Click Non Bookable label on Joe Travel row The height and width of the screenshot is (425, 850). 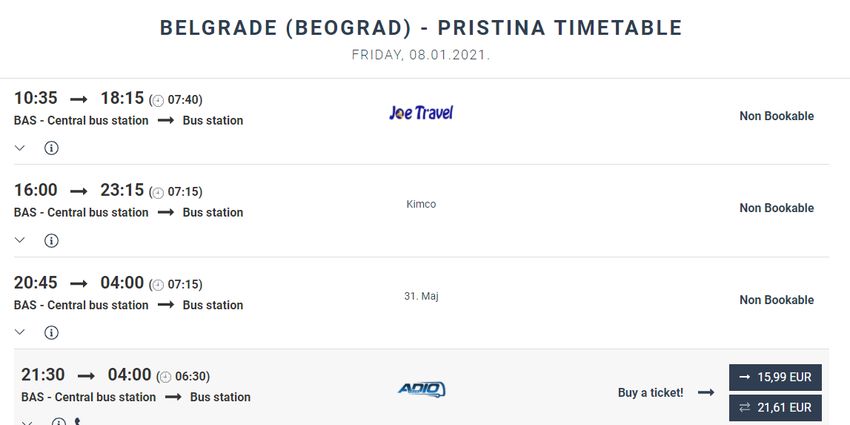pyautogui.click(x=777, y=116)
